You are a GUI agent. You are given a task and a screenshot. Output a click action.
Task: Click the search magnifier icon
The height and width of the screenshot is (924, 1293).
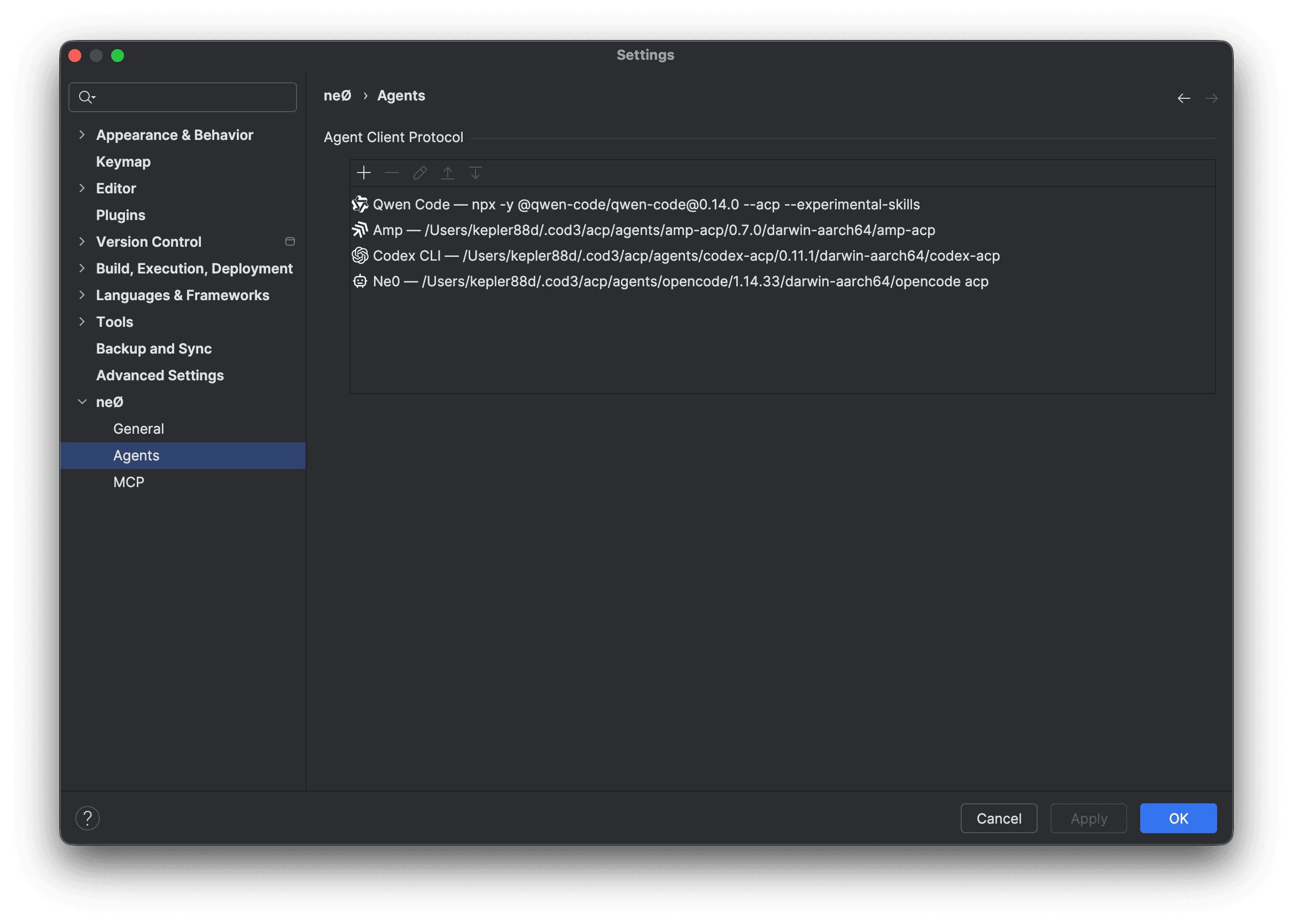pyautogui.click(x=87, y=97)
